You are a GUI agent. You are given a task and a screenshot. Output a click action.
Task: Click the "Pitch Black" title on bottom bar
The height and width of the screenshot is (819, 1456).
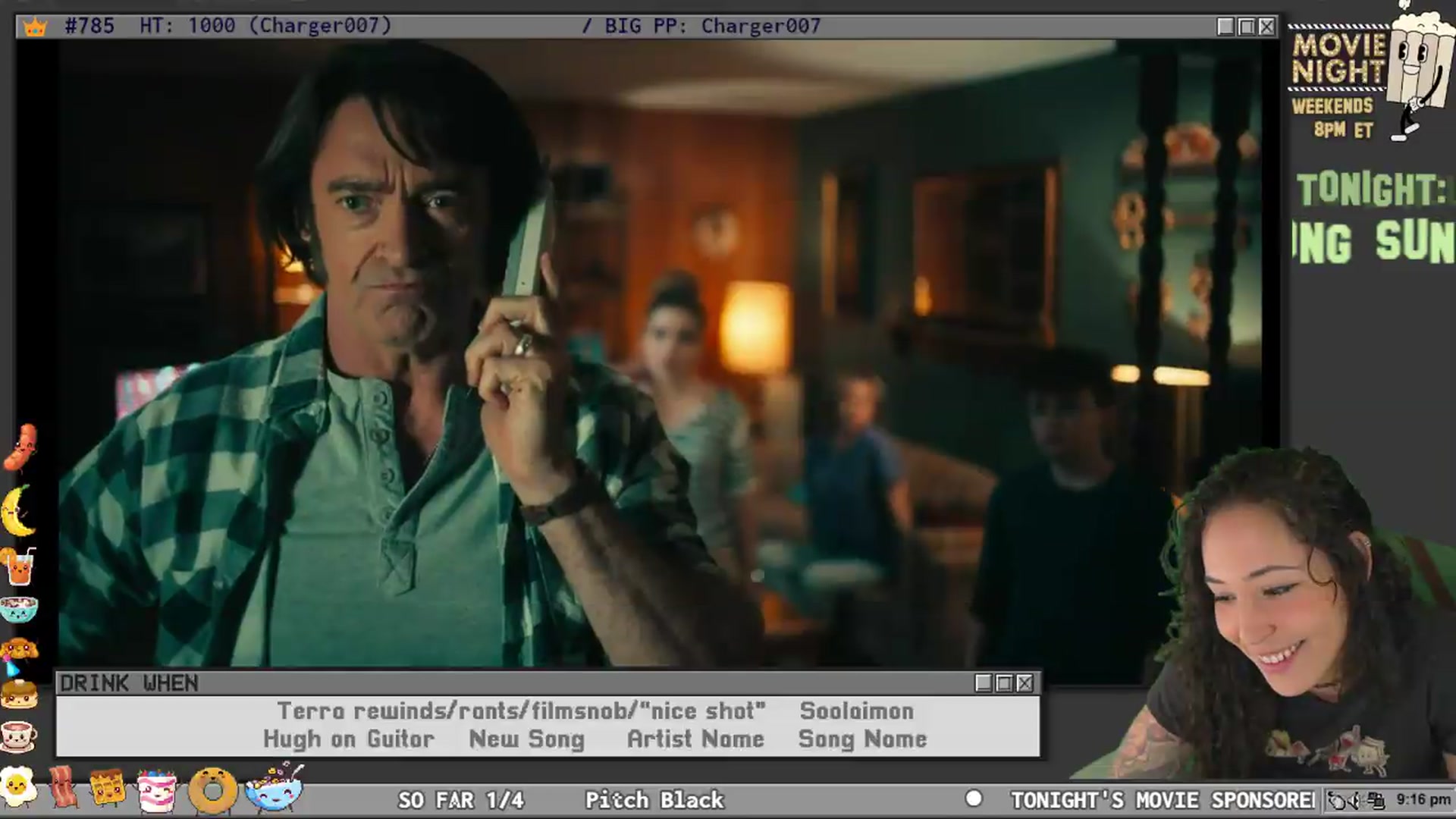pos(654,800)
